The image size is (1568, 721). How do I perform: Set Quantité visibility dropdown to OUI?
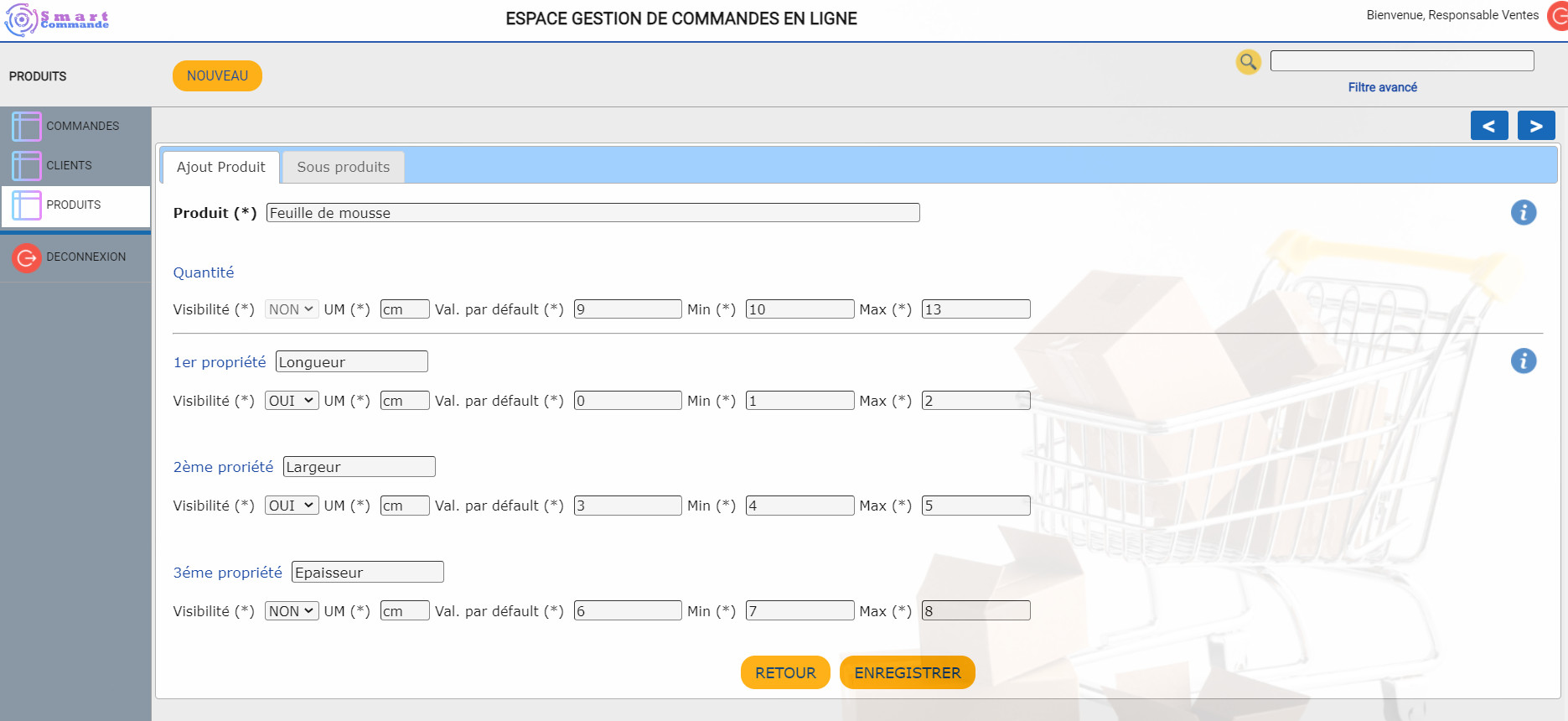(x=291, y=309)
